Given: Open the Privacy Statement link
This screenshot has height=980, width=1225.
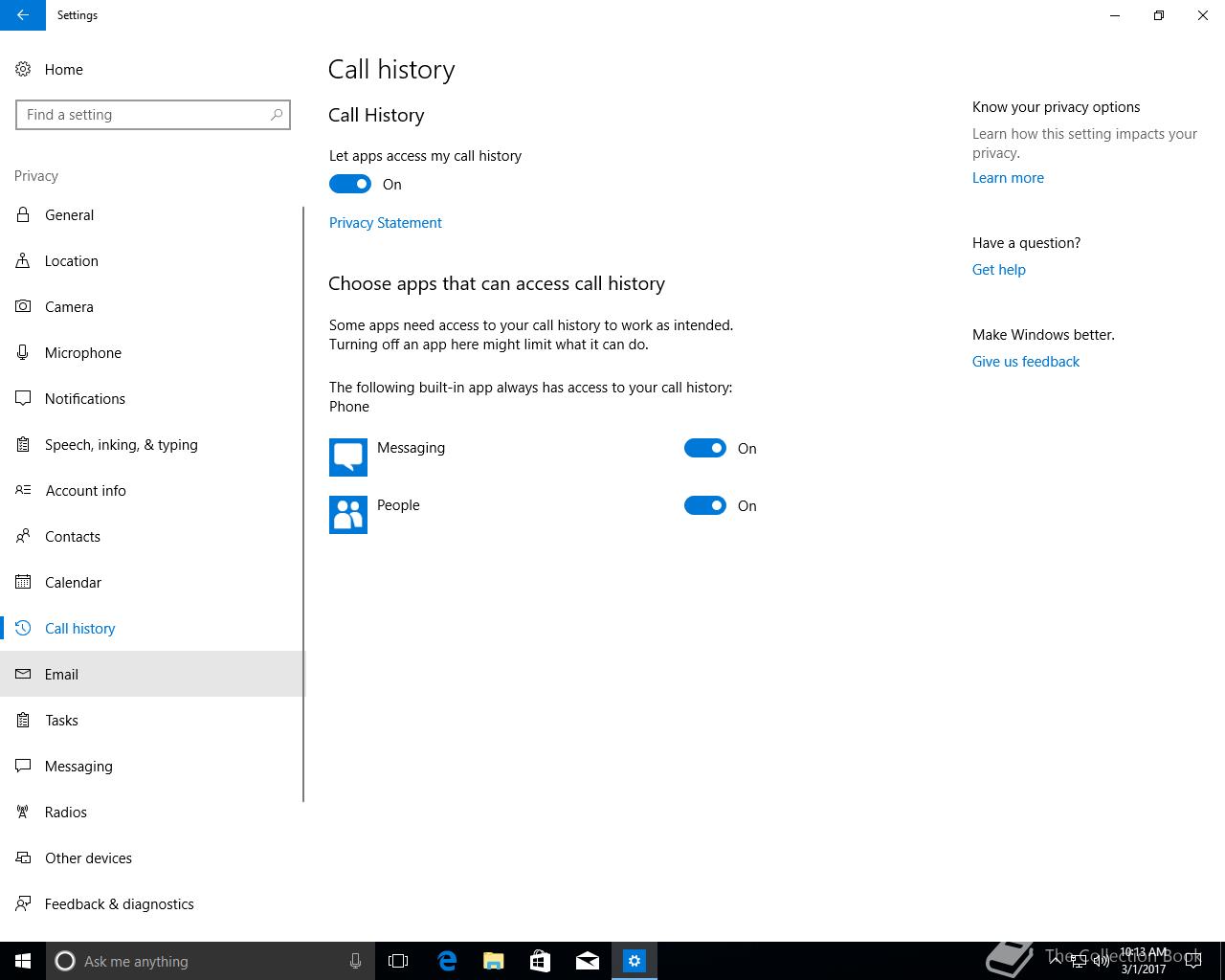Looking at the screenshot, I should 386,223.
